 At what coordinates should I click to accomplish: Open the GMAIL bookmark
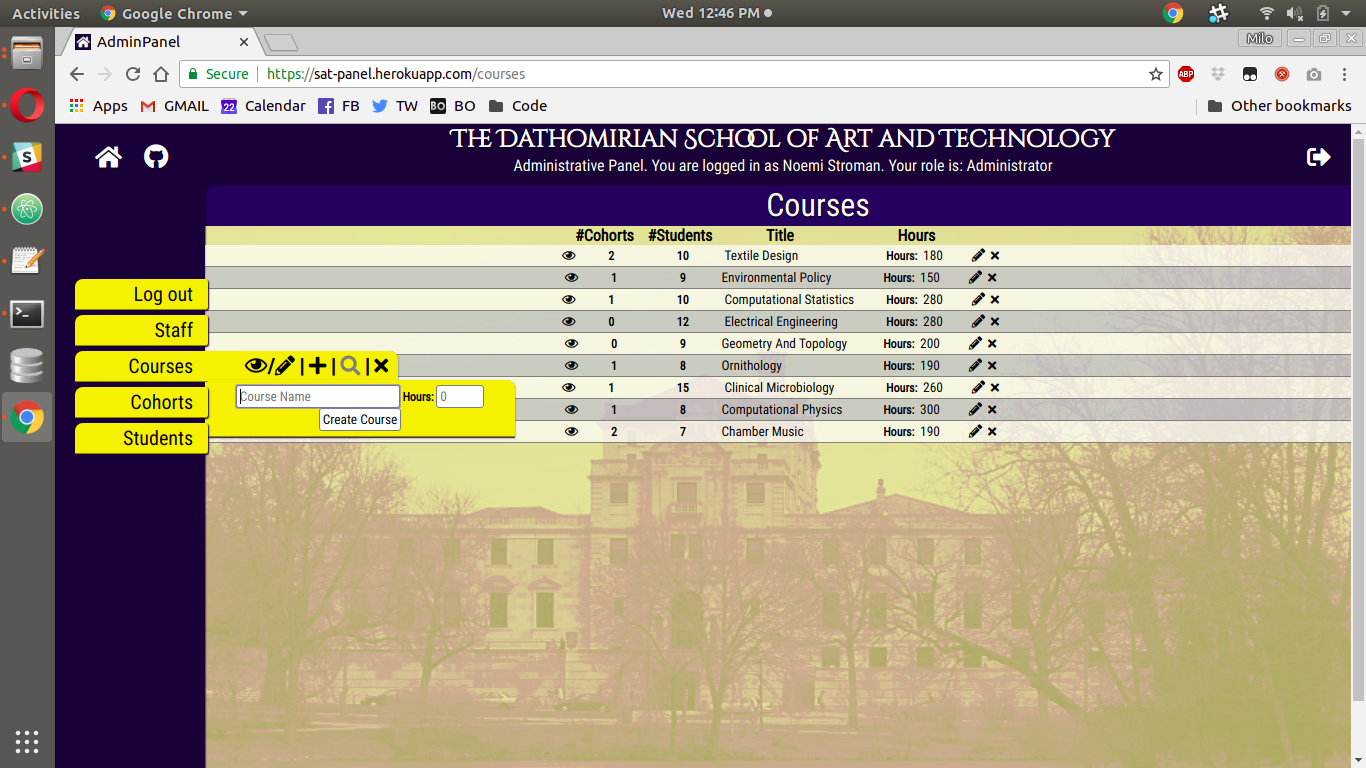(175, 106)
